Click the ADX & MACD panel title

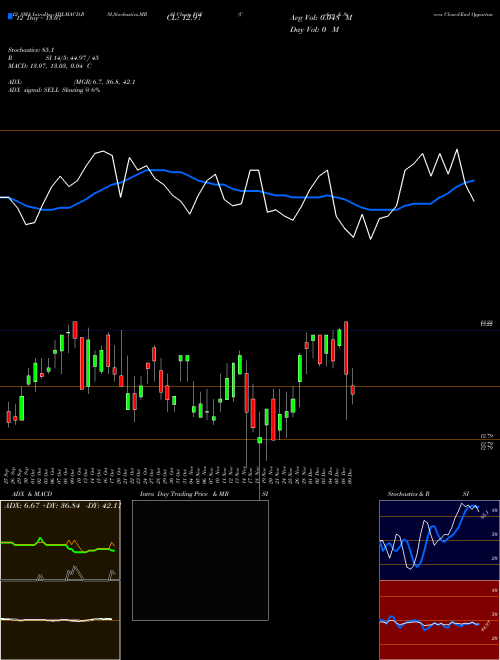click(32, 494)
